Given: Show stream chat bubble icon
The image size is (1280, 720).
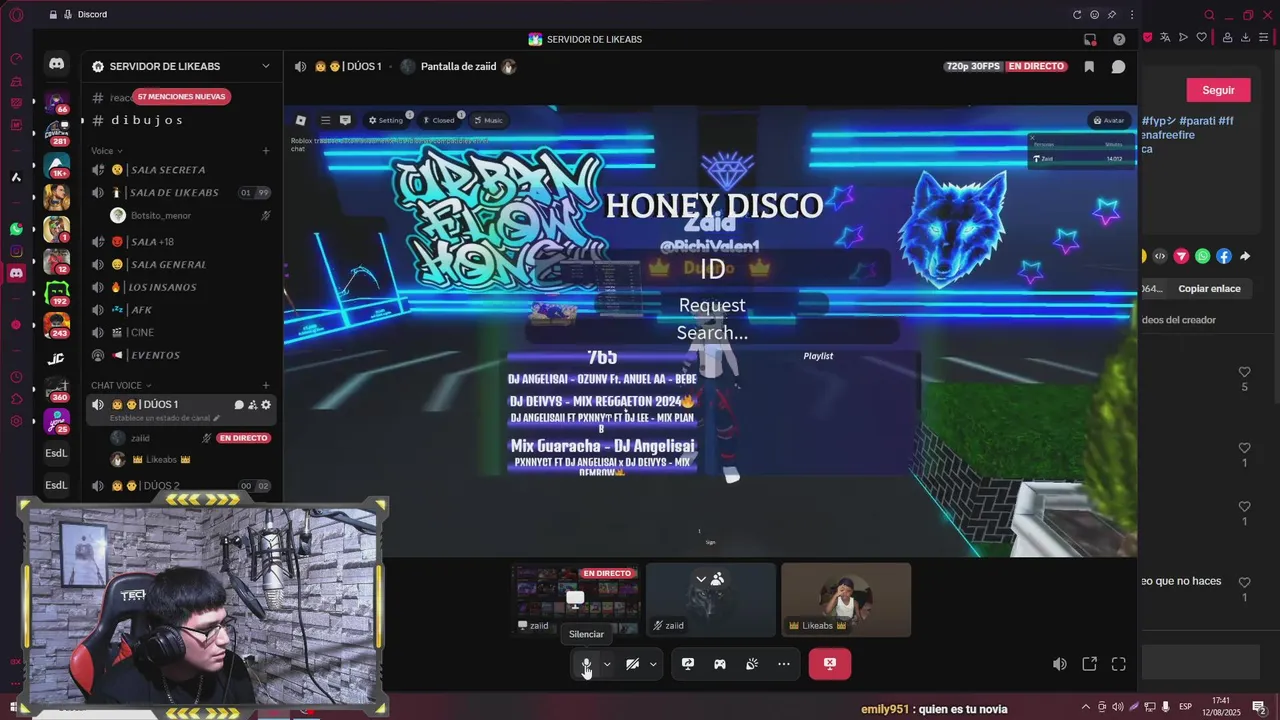Looking at the screenshot, I should [x=1118, y=66].
